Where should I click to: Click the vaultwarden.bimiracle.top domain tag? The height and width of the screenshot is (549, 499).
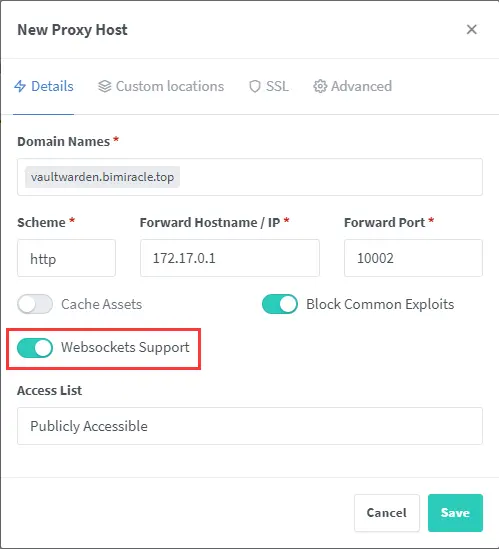click(x=102, y=177)
